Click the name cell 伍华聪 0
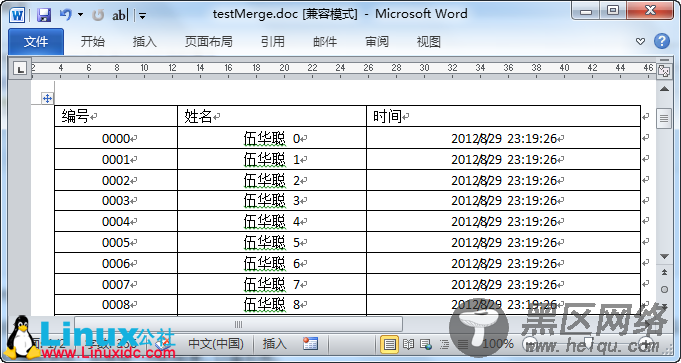681x363 pixels. pyautogui.click(x=272, y=139)
